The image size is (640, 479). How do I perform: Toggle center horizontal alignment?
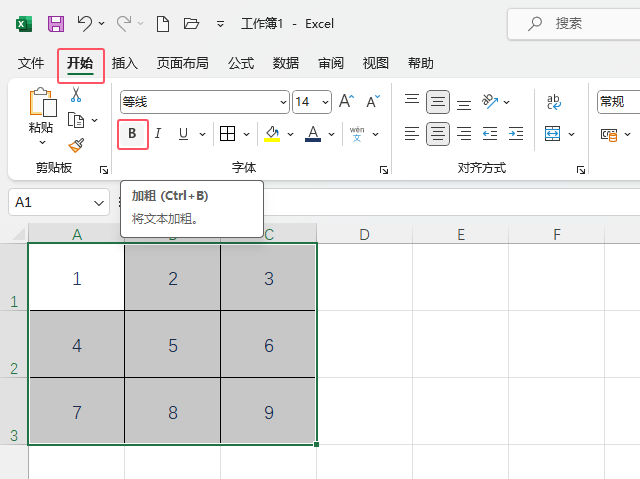pos(438,134)
